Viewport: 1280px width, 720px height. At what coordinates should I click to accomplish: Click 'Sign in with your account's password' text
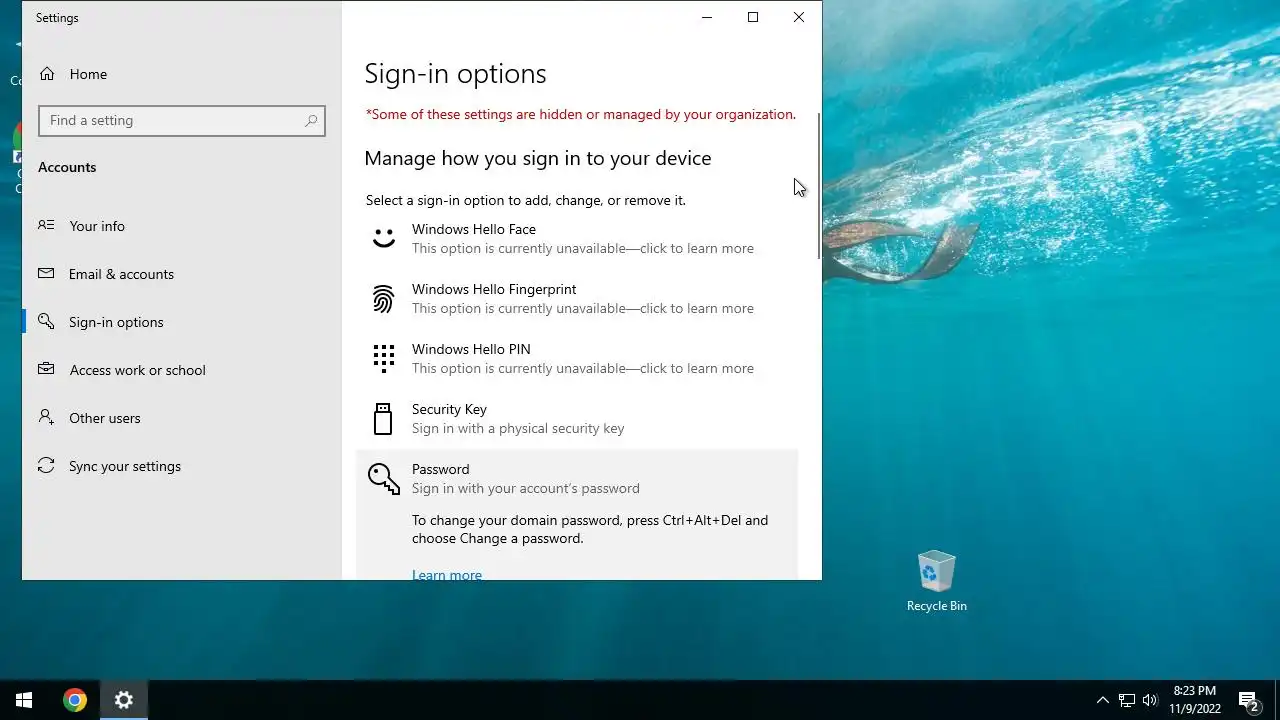tap(526, 488)
